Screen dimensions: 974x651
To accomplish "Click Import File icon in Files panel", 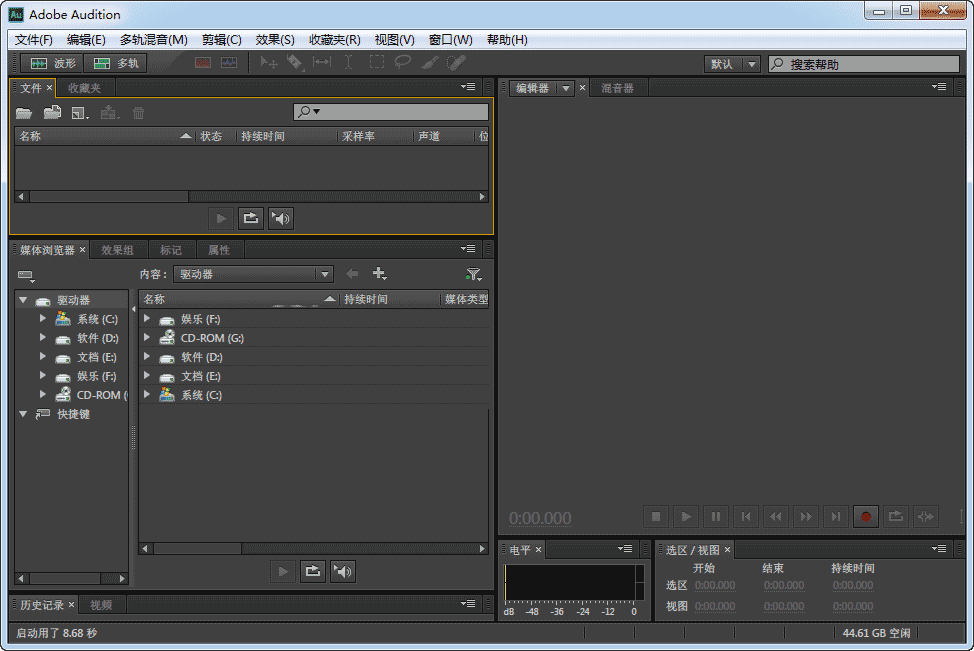I will 52,112.
